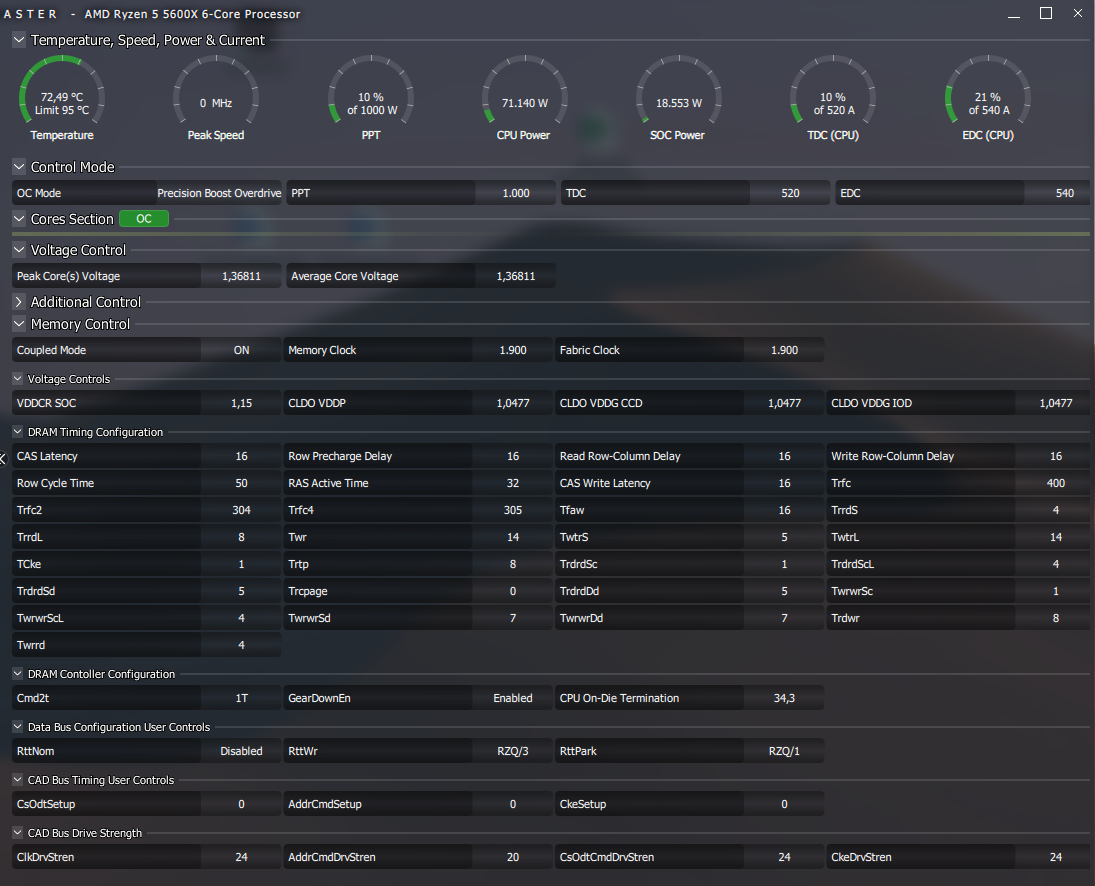Click the Memory Clock value 1.900
The image size is (1095, 886).
513,350
